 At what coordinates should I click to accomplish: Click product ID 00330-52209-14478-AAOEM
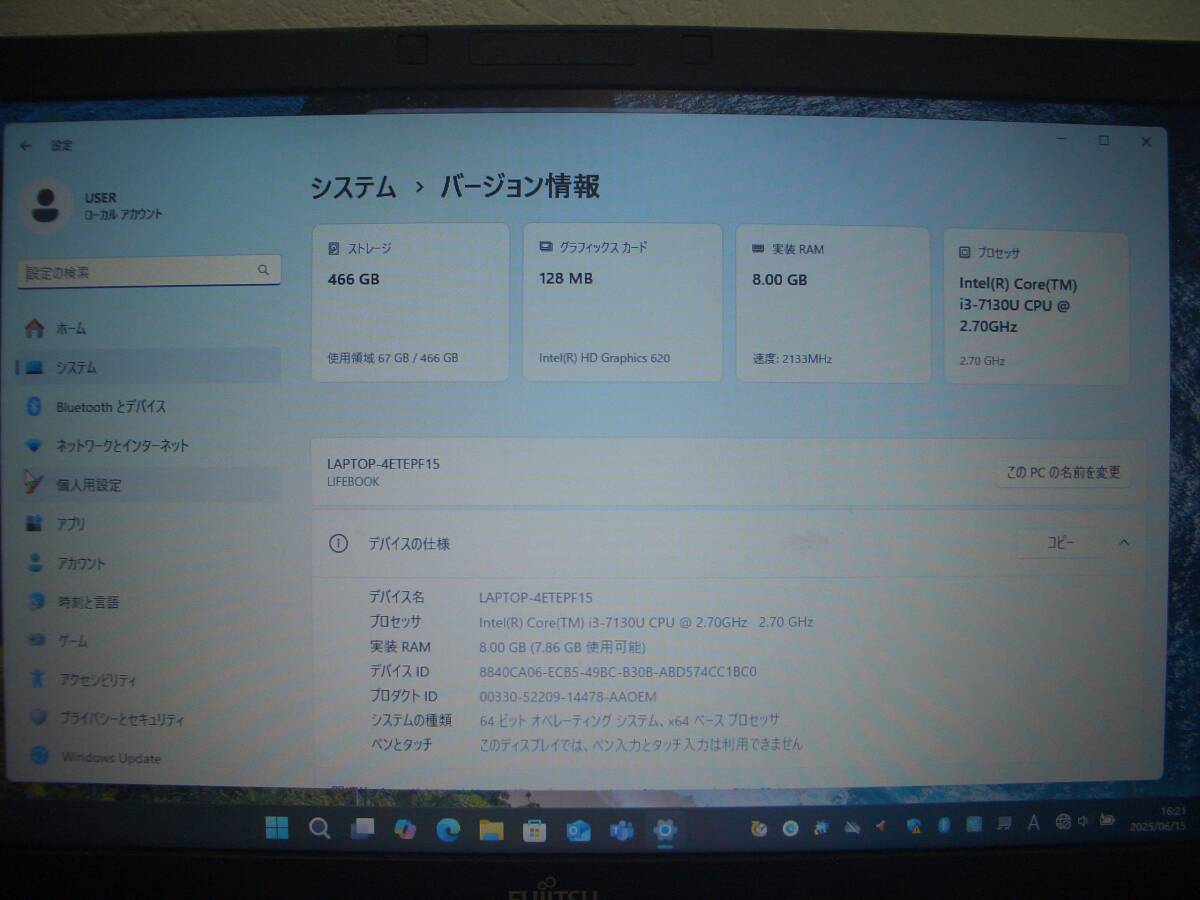click(568, 697)
